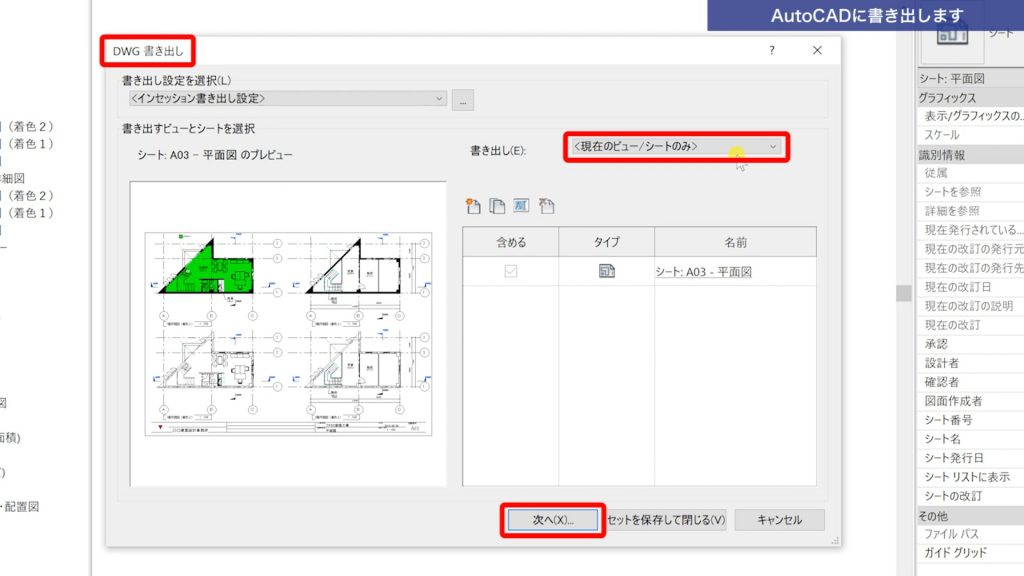Viewport: 1024px width, 576px height.
Task: Click the Rename Set icon
Action: coord(520,206)
